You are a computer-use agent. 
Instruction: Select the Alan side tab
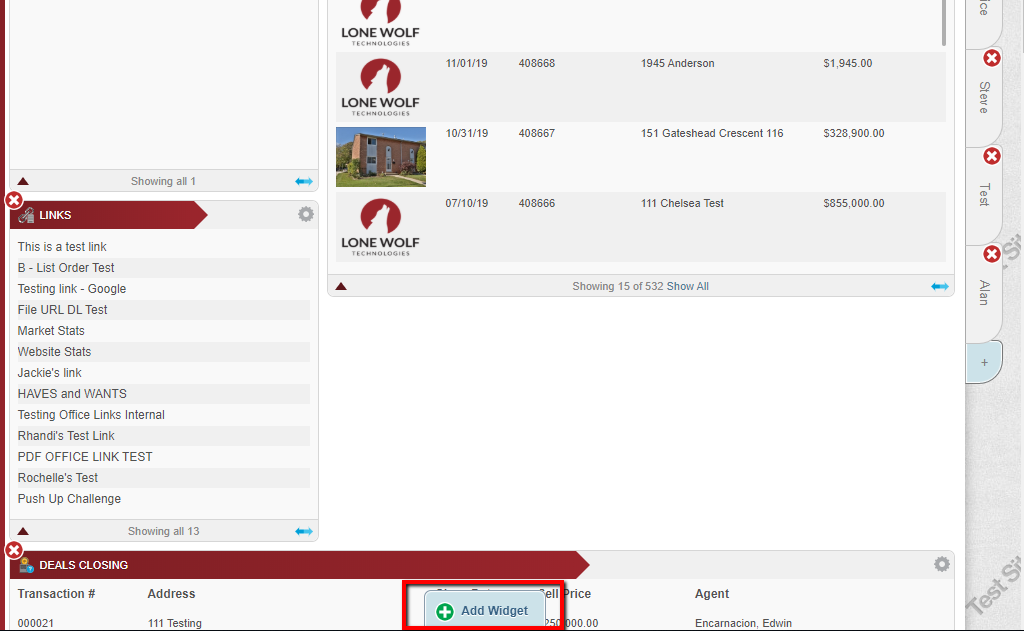tap(983, 291)
